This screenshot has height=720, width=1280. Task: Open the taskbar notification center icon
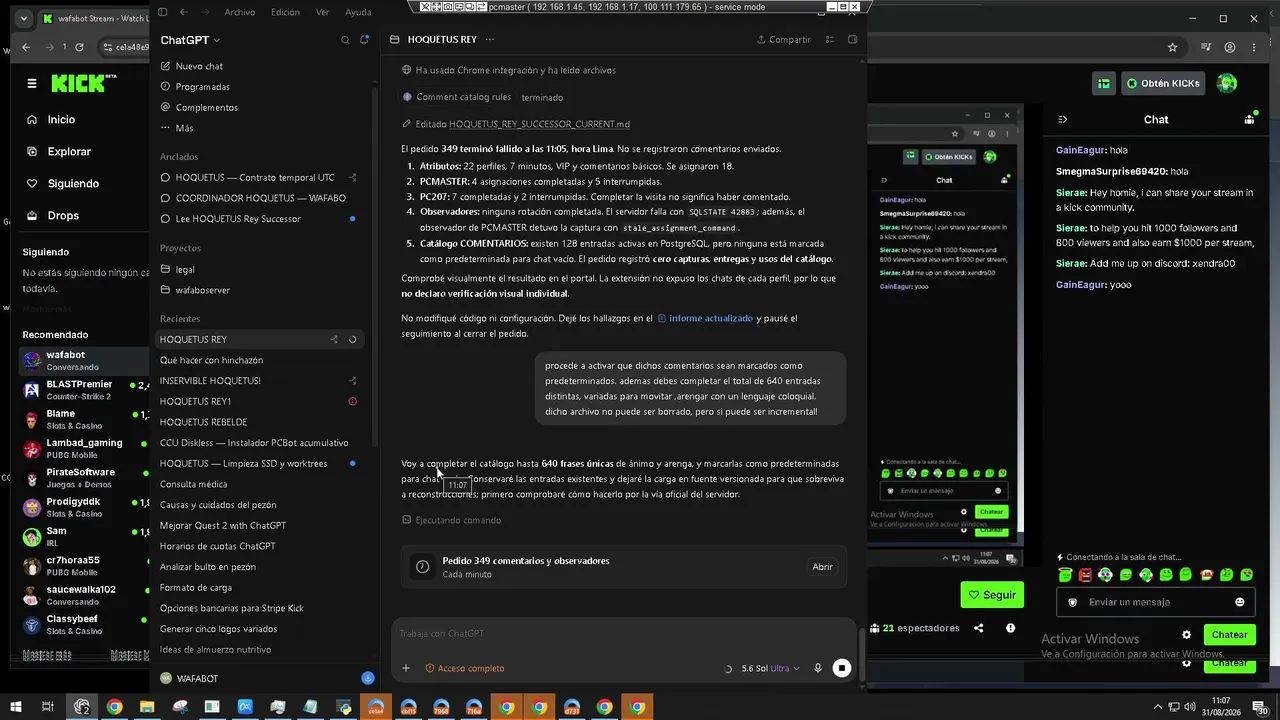point(1260,707)
